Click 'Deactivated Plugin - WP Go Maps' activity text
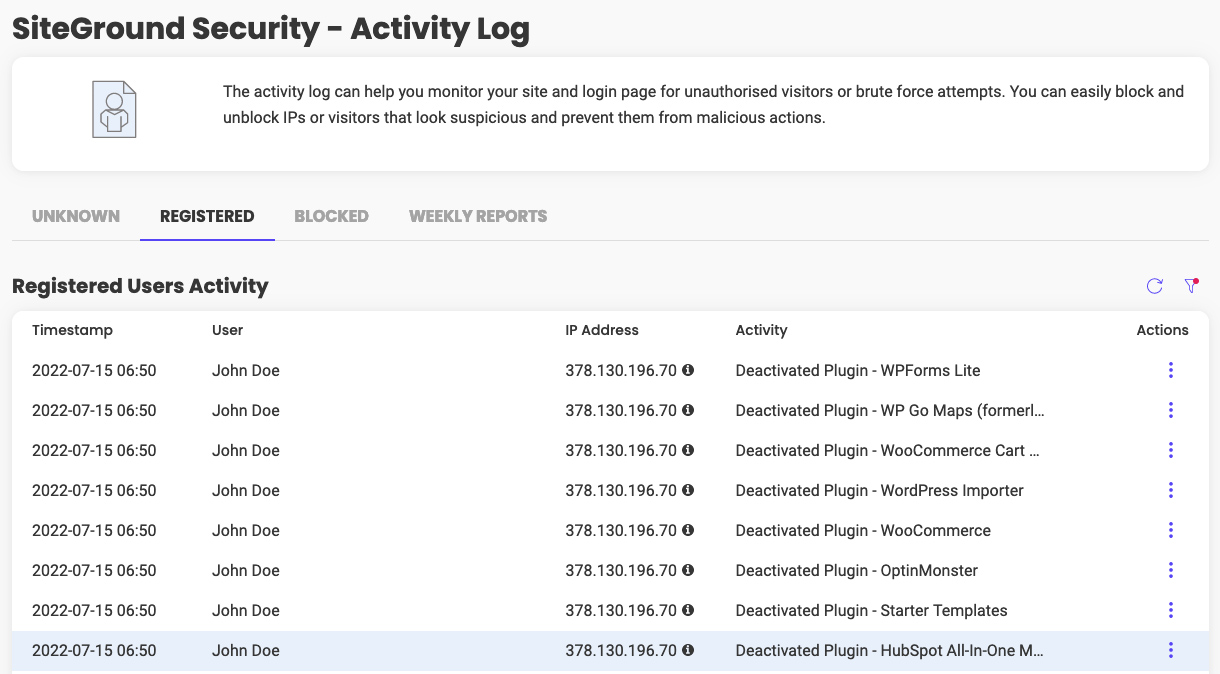The width and height of the screenshot is (1220, 674). click(890, 410)
